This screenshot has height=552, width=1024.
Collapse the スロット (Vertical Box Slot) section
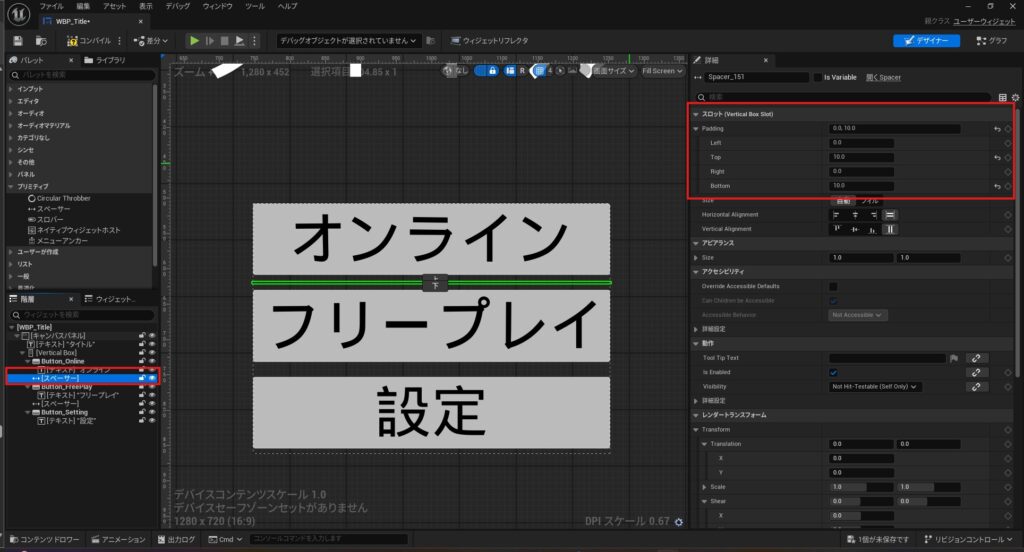point(696,114)
